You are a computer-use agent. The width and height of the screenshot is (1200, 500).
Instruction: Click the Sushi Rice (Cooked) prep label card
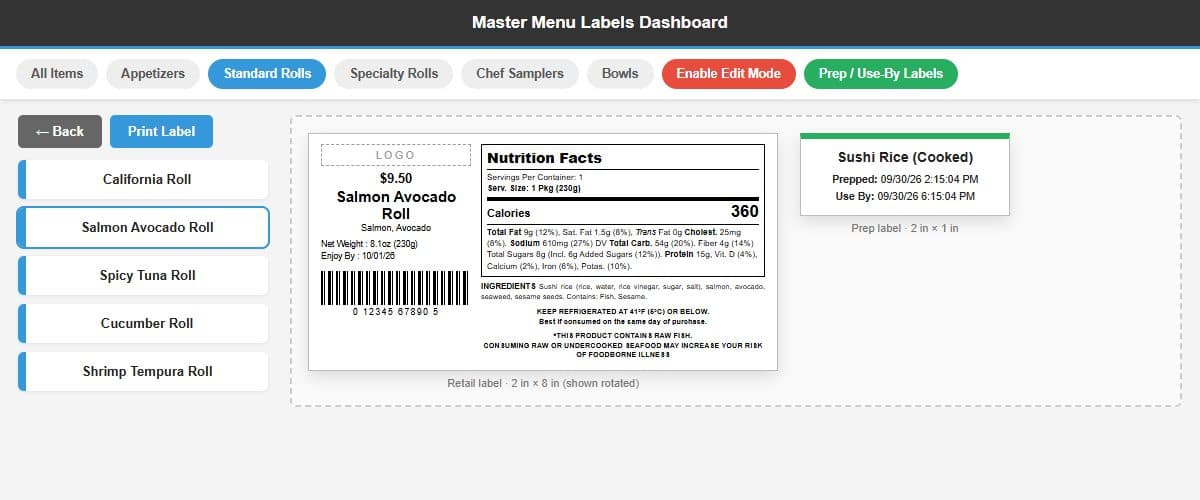(x=905, y=175)
